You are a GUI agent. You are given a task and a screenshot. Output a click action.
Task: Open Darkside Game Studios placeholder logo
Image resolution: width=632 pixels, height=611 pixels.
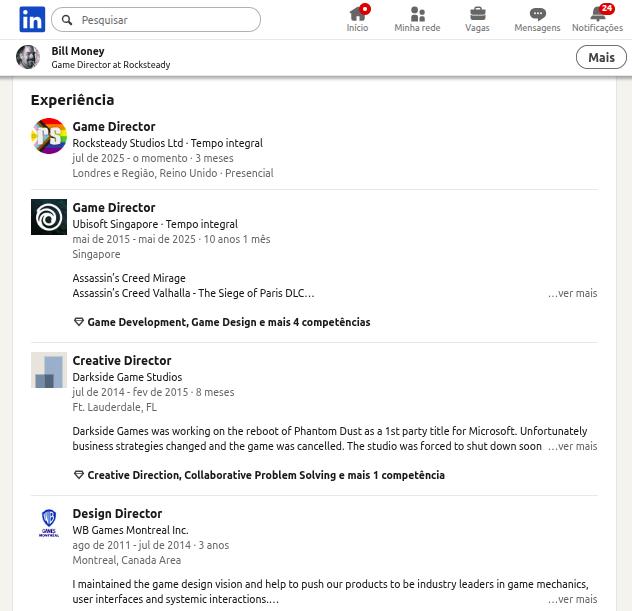(x=49, y=370)
